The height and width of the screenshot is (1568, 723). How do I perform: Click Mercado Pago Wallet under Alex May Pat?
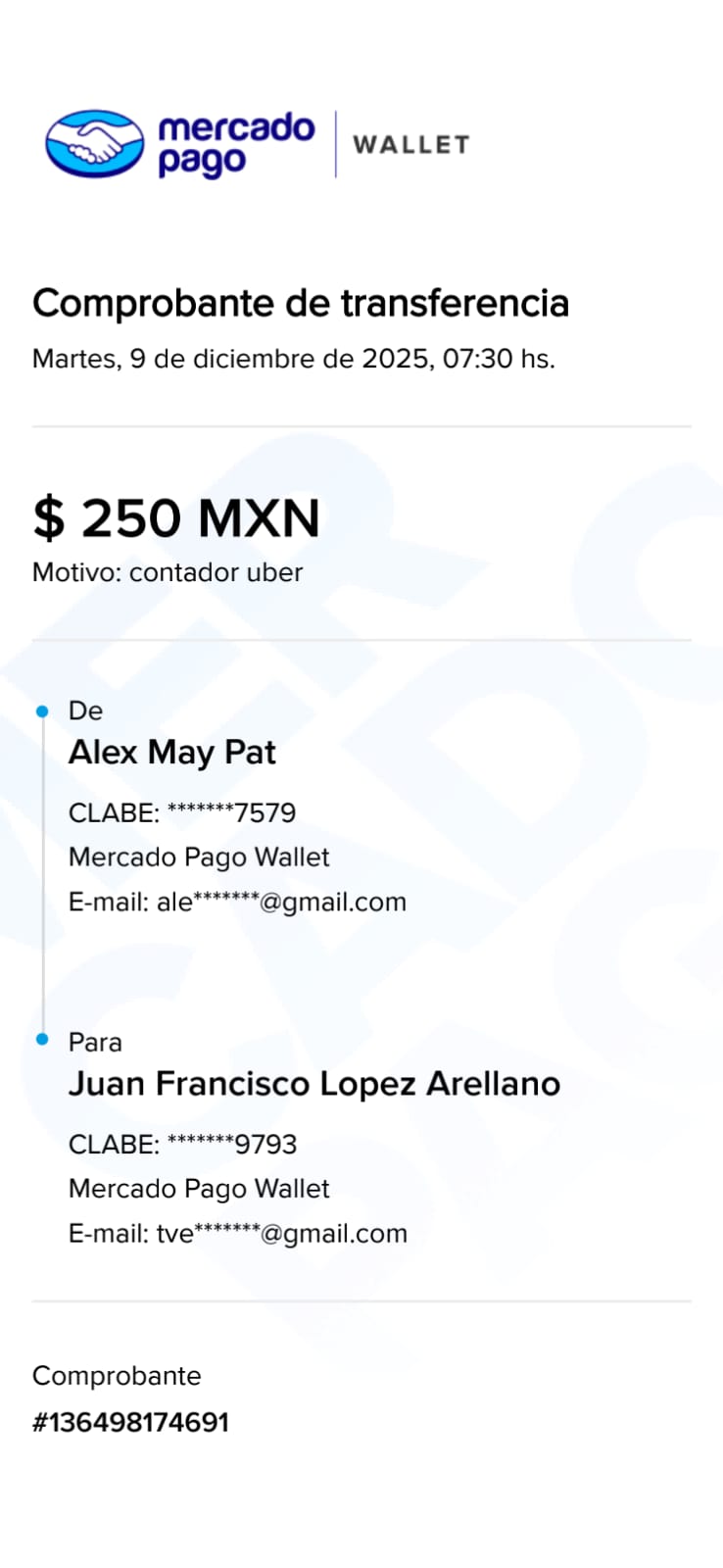tap(199, 857)
